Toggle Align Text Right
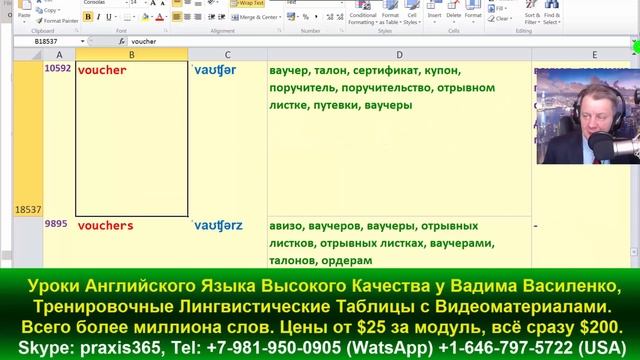Screen dimensions: 640x360 coord(198,17)
